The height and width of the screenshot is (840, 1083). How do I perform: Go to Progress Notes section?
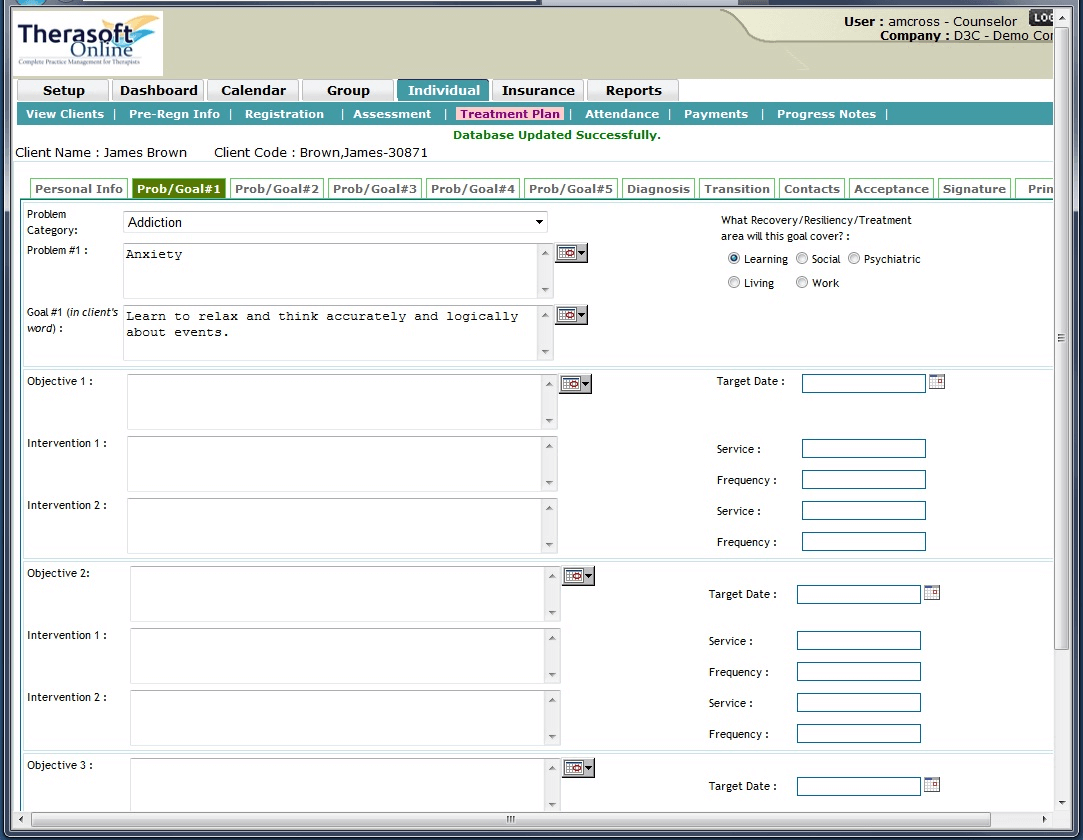coord(826,113)
